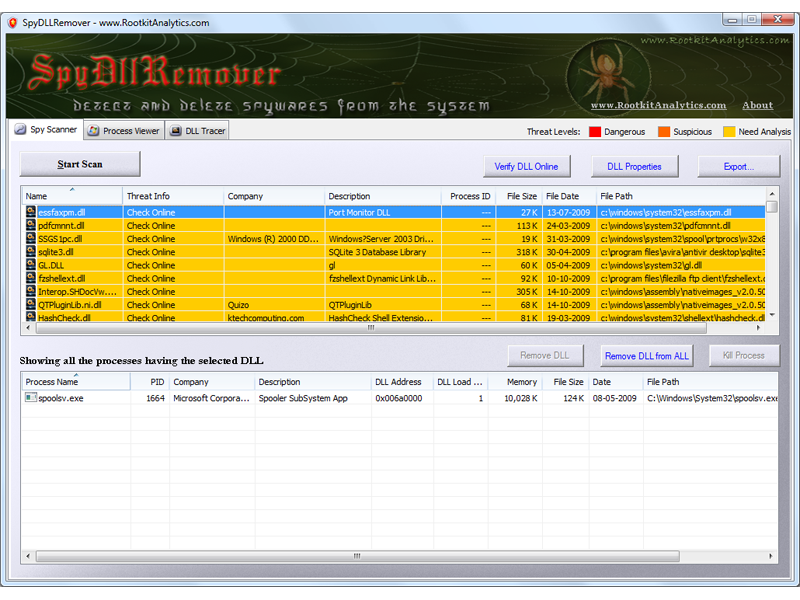Viewport: 800px width, 600px height.
Task: Sort process list by Process Name column
Action: [76, 382]
